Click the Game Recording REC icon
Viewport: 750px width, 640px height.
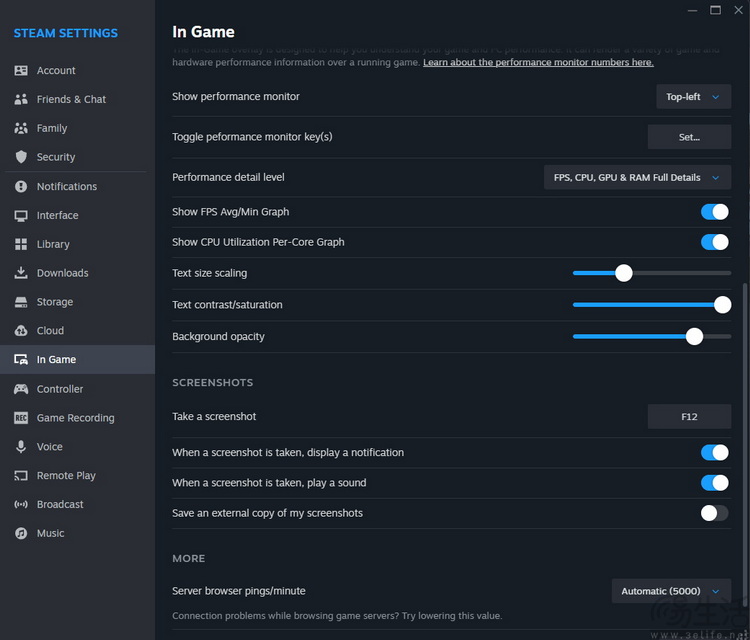[21, 418]
